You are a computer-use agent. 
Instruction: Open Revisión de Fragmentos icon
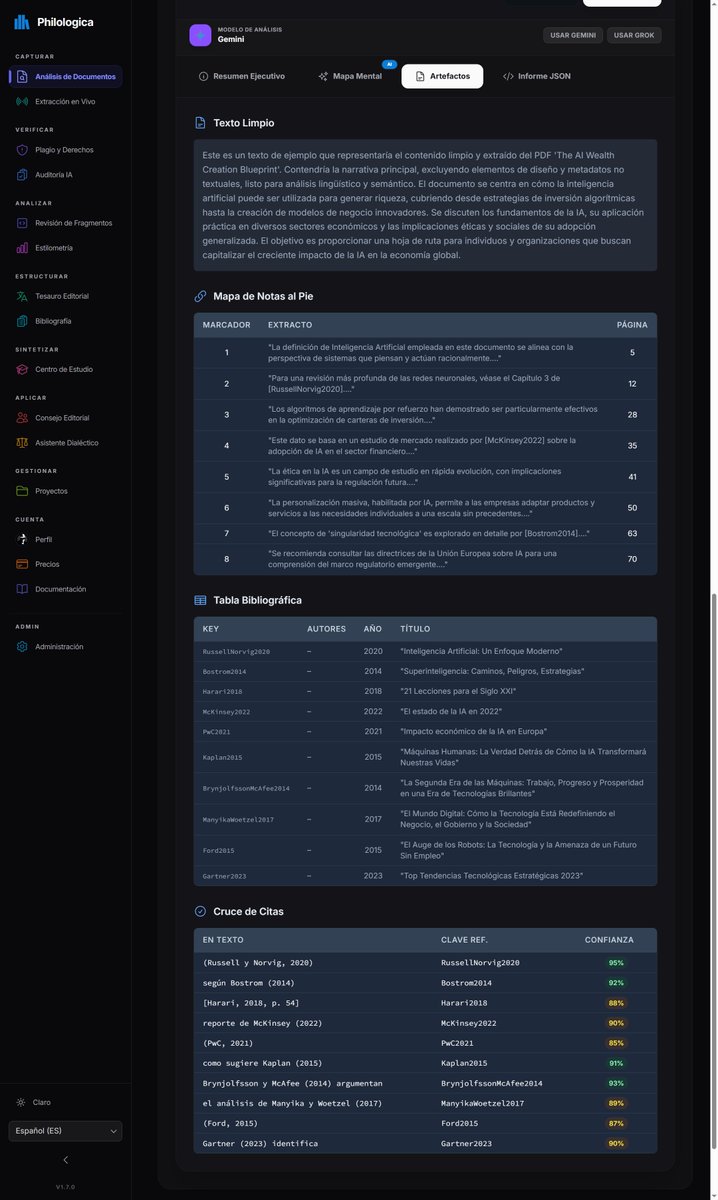23,223
